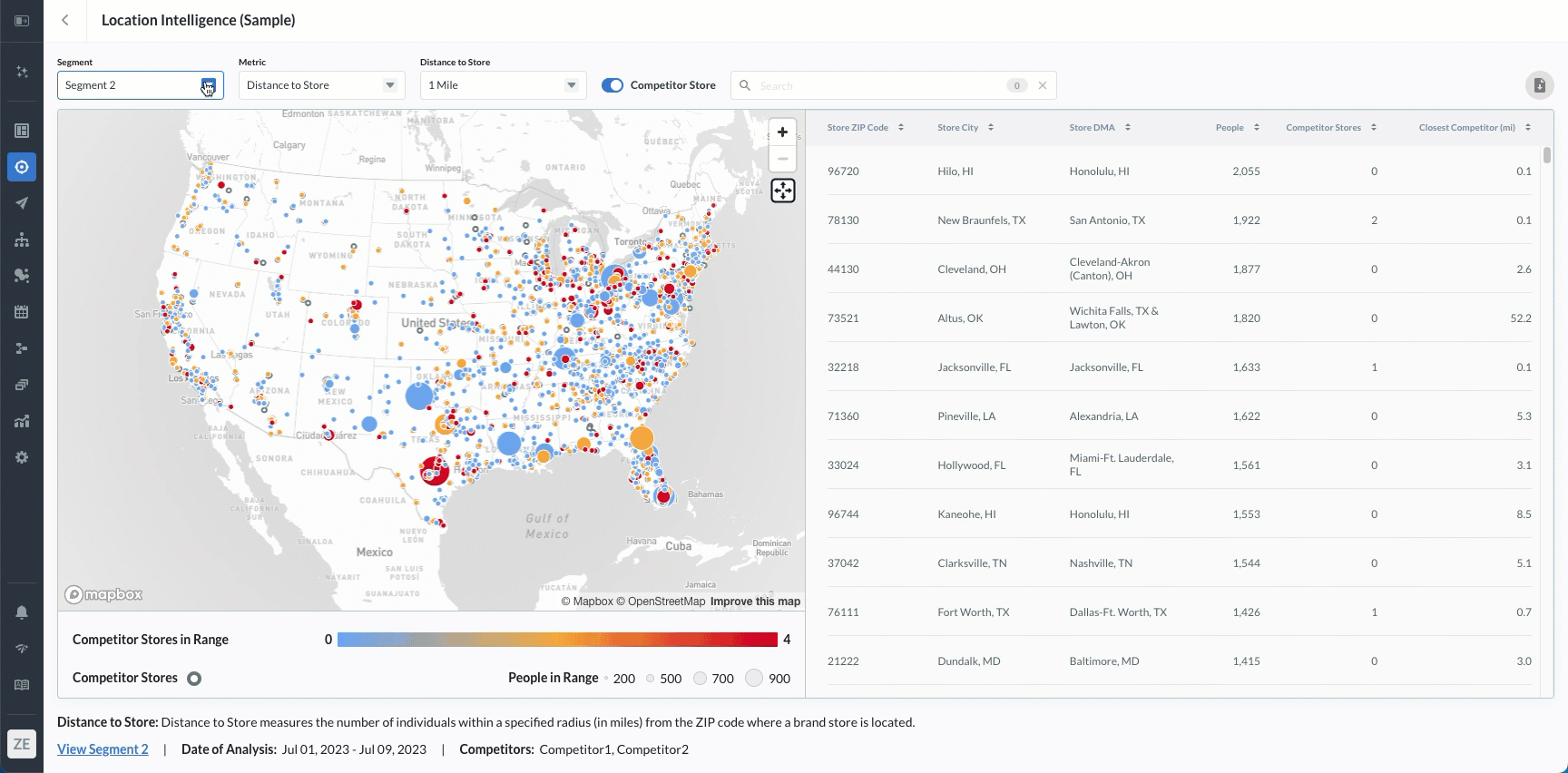This screenshot has width=1568, height=773.
Task: Open the ZE user avatar menu
Action: (x=22, y=744)
